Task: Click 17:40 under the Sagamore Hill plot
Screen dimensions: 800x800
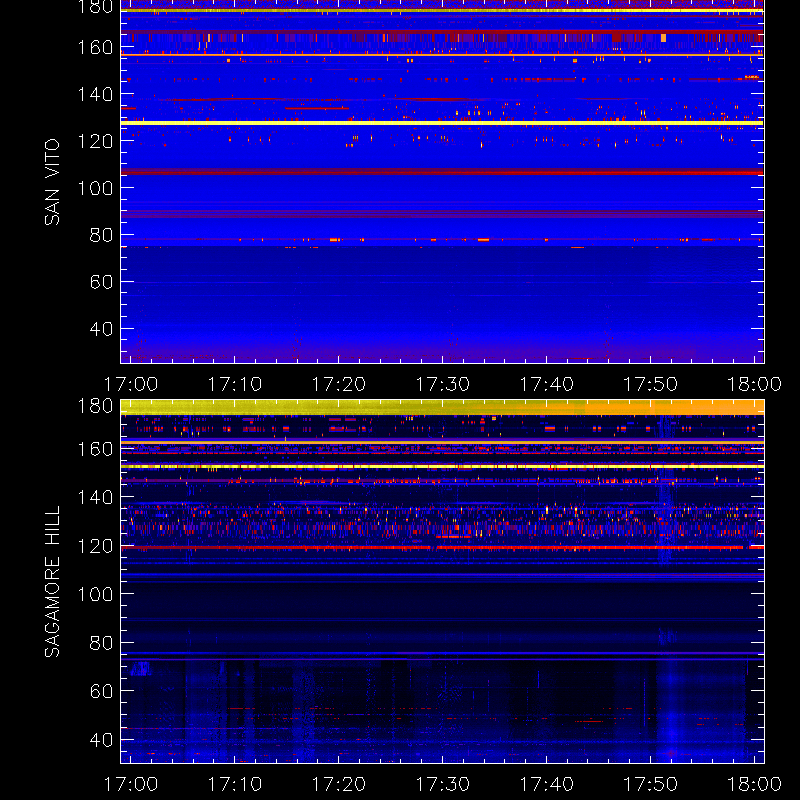Action: [546, 784]
